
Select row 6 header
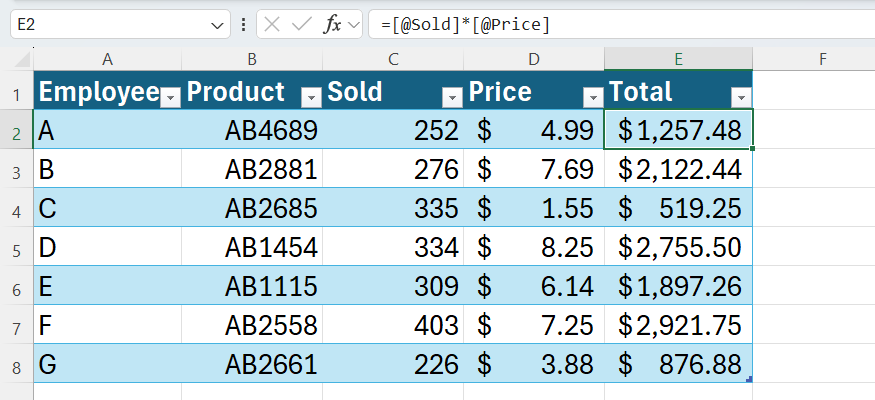[17, 286]
